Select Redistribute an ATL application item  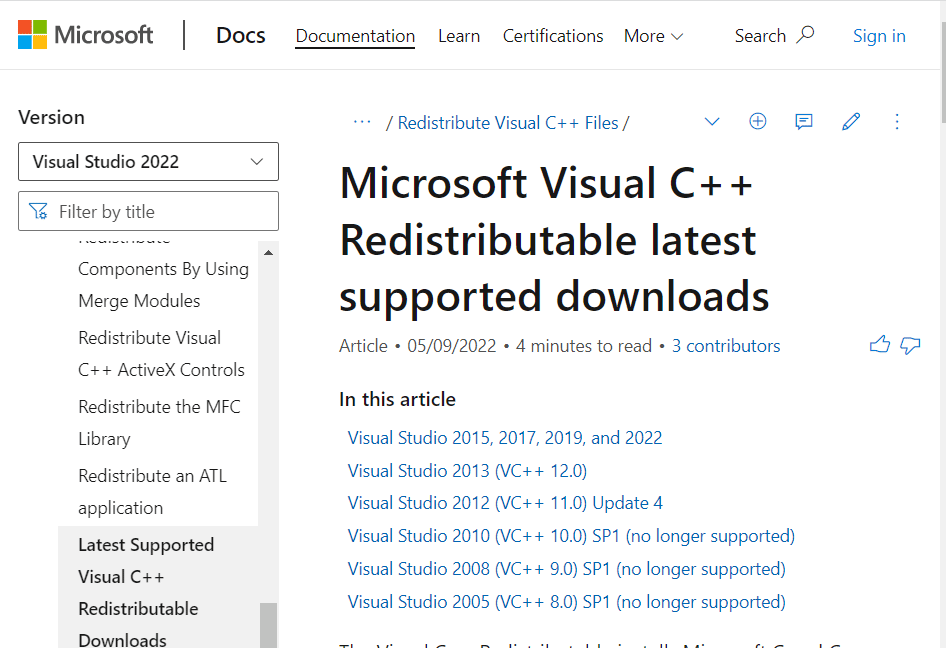(x=153, y=492)
